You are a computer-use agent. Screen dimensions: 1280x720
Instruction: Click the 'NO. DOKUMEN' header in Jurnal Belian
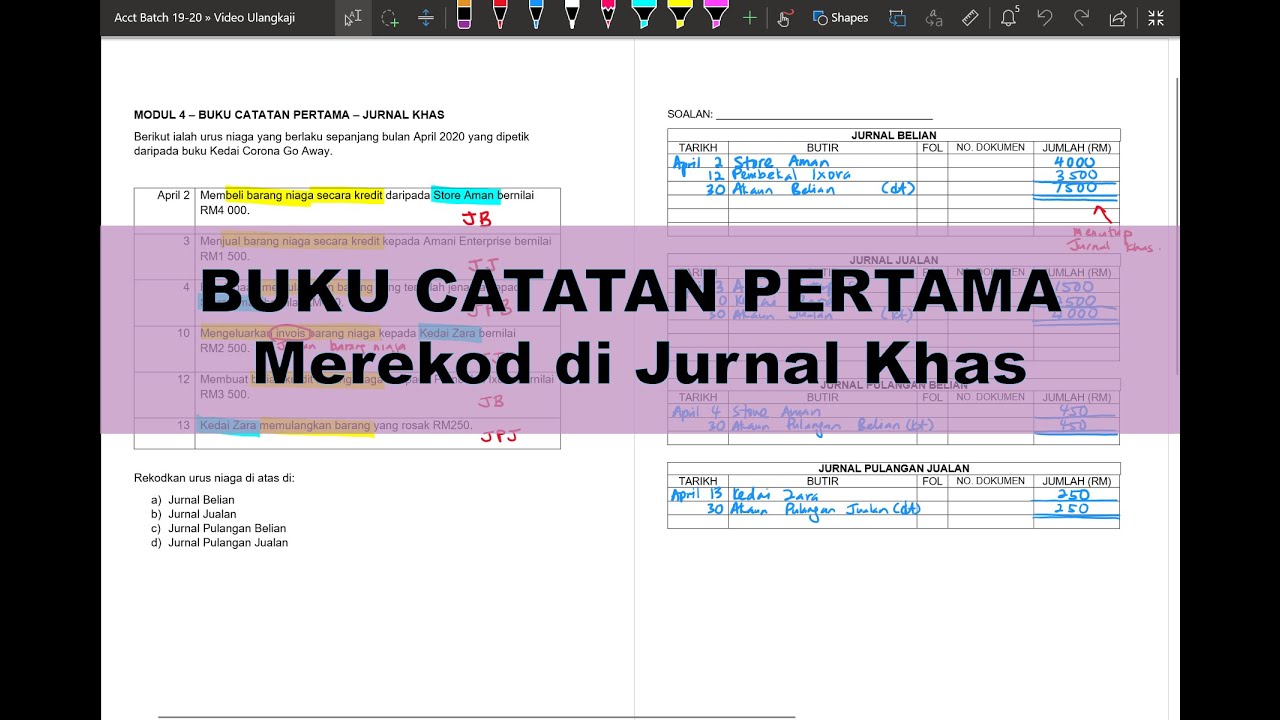pos(989,147)
